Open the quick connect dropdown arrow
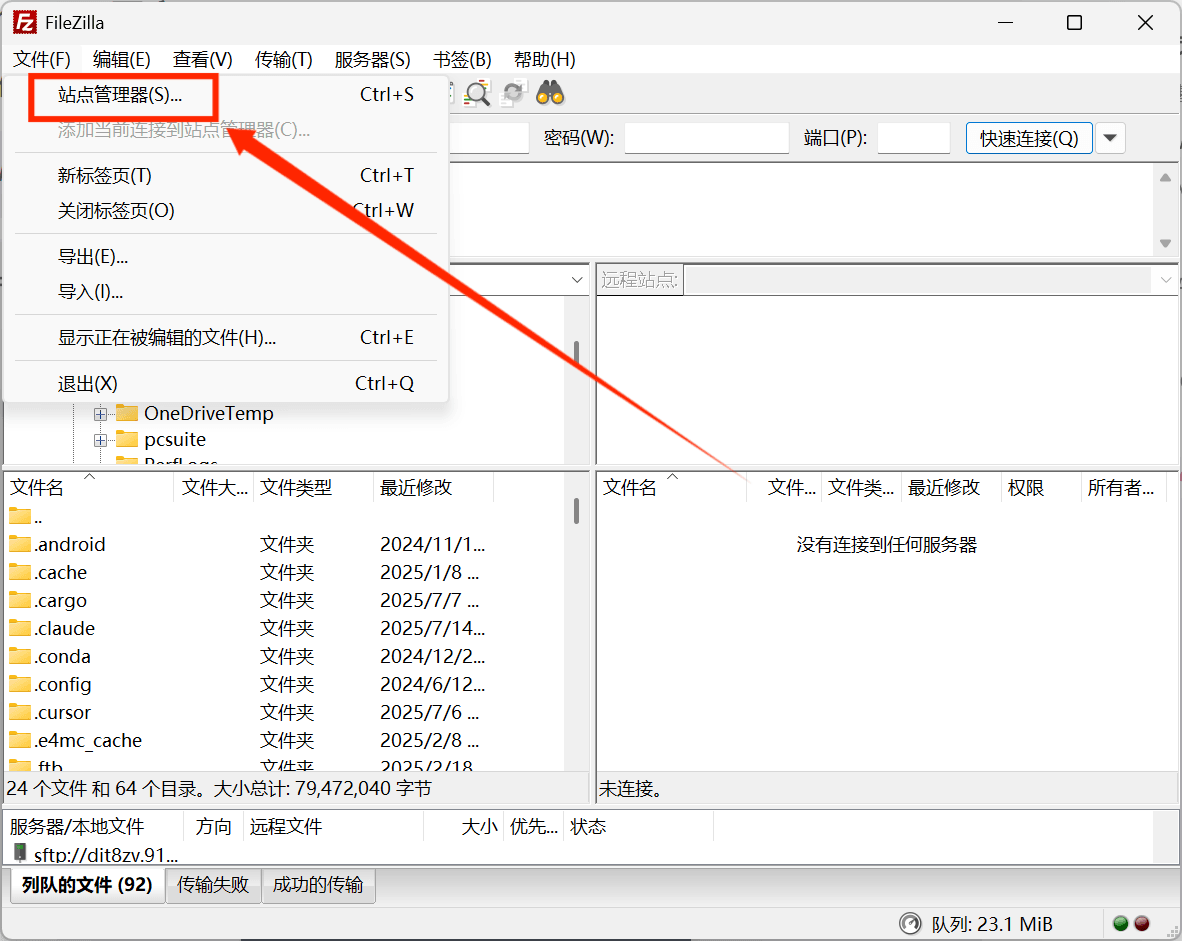This screenshot has width=1182, height=941. pos(1110,138)
